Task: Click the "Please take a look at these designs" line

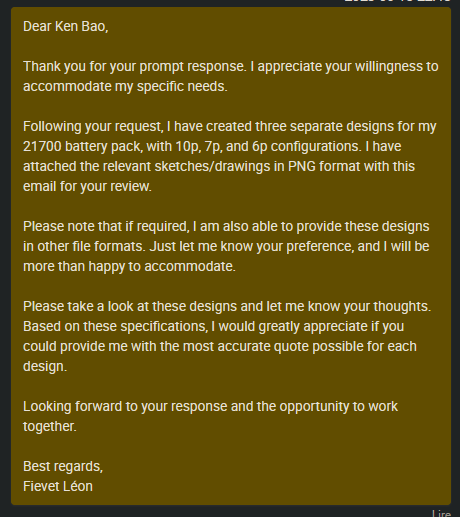Action: tap(227, 307)
